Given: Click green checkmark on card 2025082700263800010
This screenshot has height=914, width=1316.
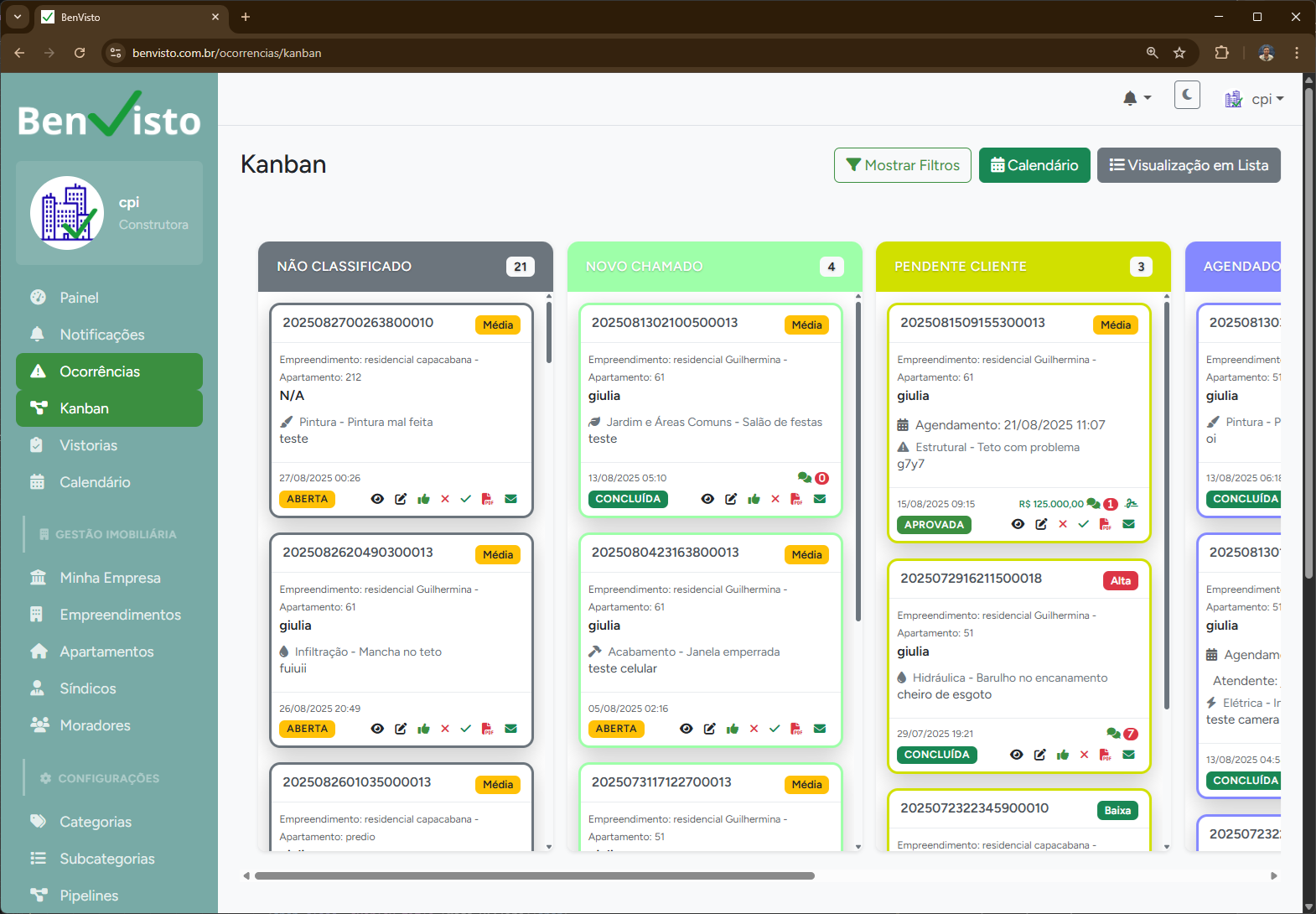Looking at the screenshot, I should tap(466, 499).
